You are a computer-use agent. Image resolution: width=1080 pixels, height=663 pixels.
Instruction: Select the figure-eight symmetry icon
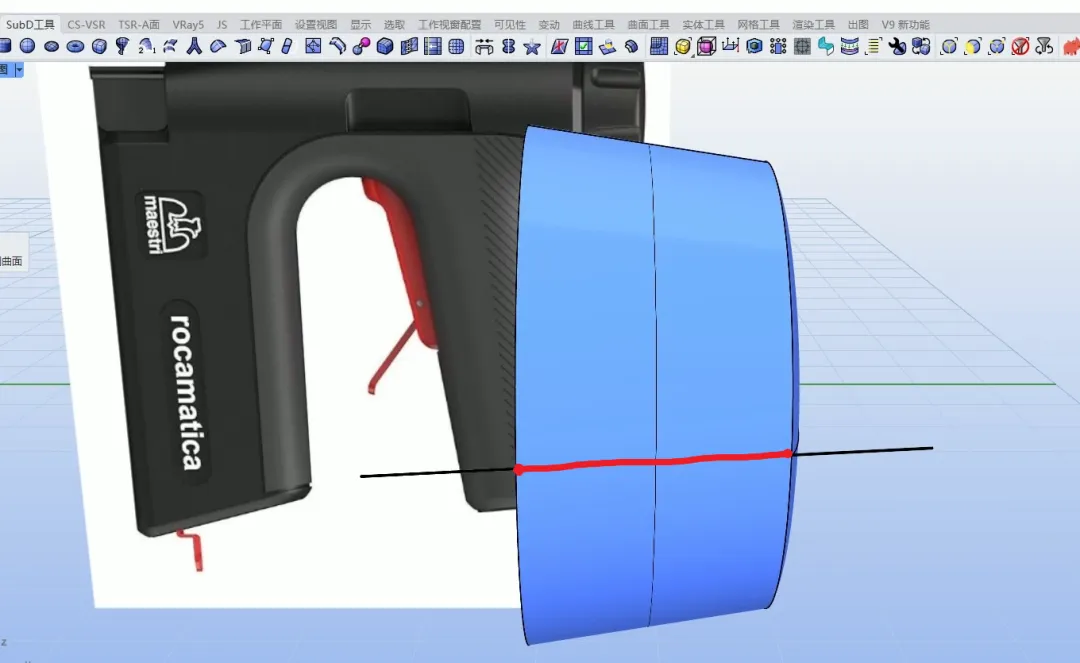point(508,46)
